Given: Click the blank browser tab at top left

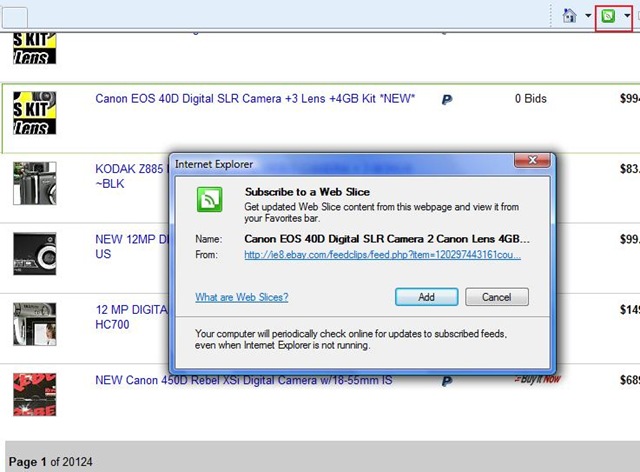Looking at the screenshot, I should coord(15,18).
